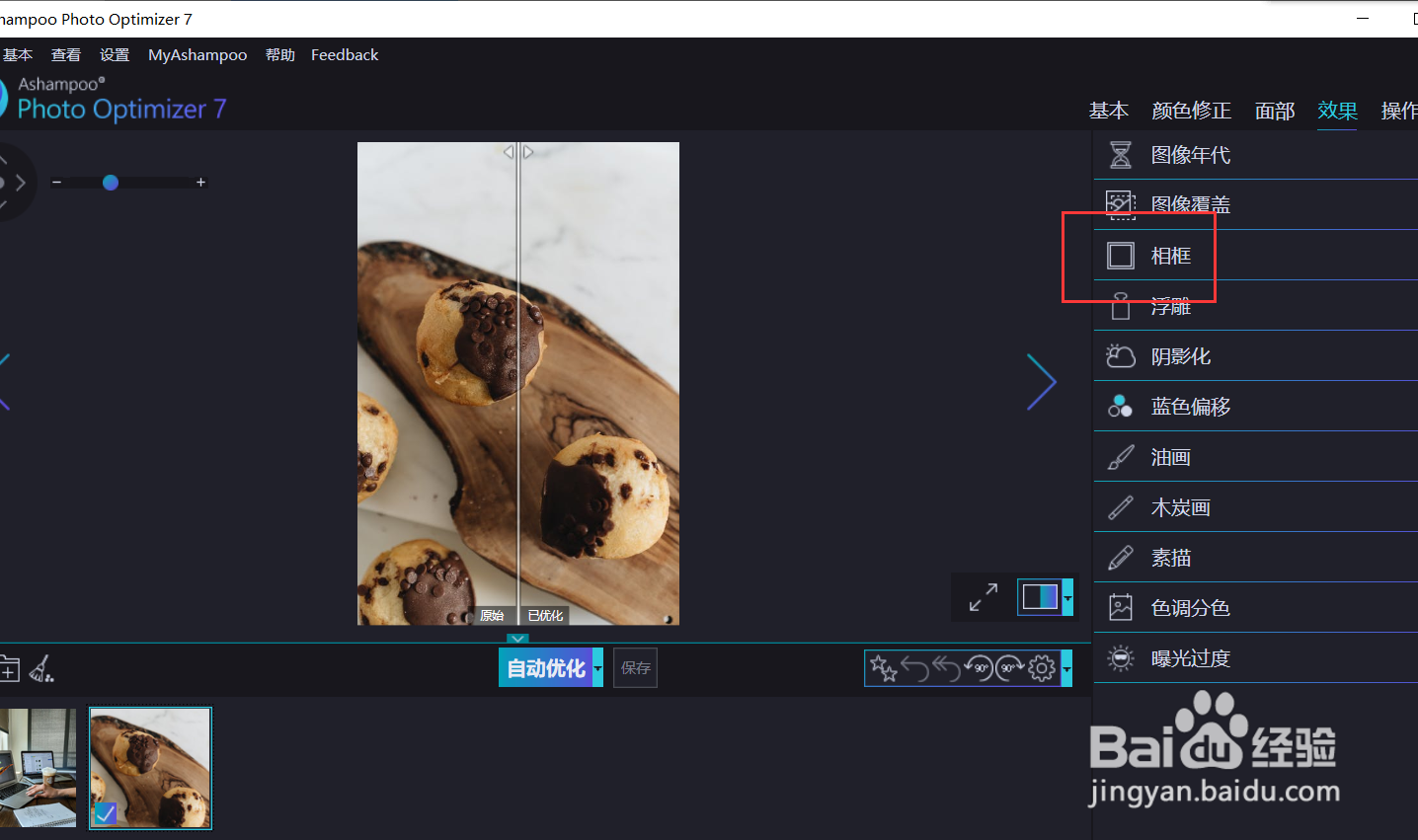Switch to the 基本 tab

click(x=1109, y=111)
